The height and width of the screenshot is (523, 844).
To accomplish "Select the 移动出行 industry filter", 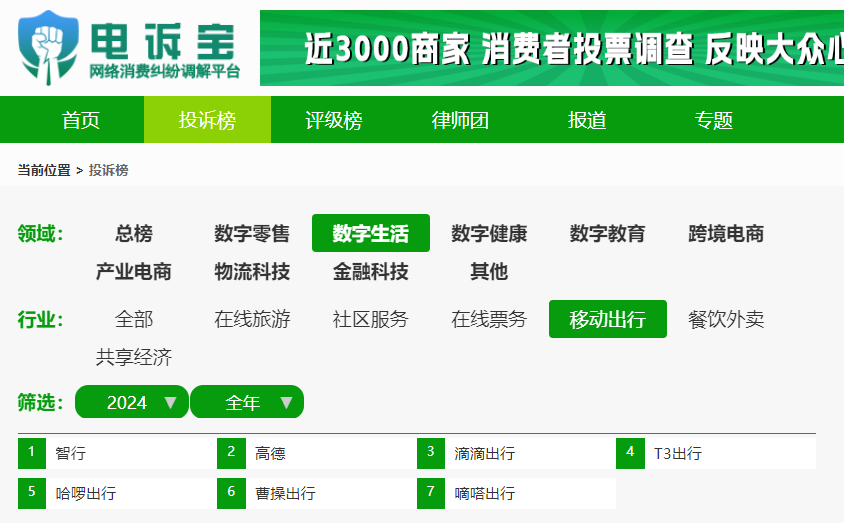I will 608,319.
